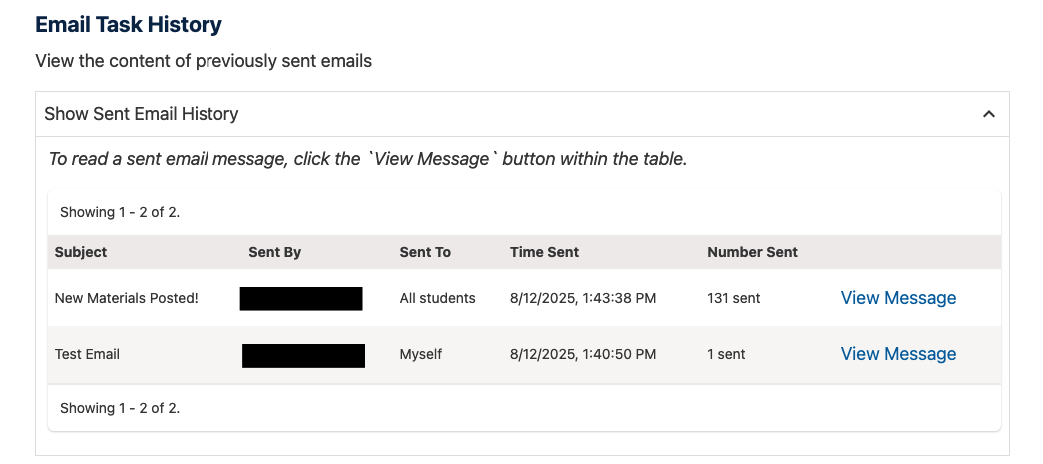
Task: Open View Message for Test Email
Action: [x=898, y=354]
